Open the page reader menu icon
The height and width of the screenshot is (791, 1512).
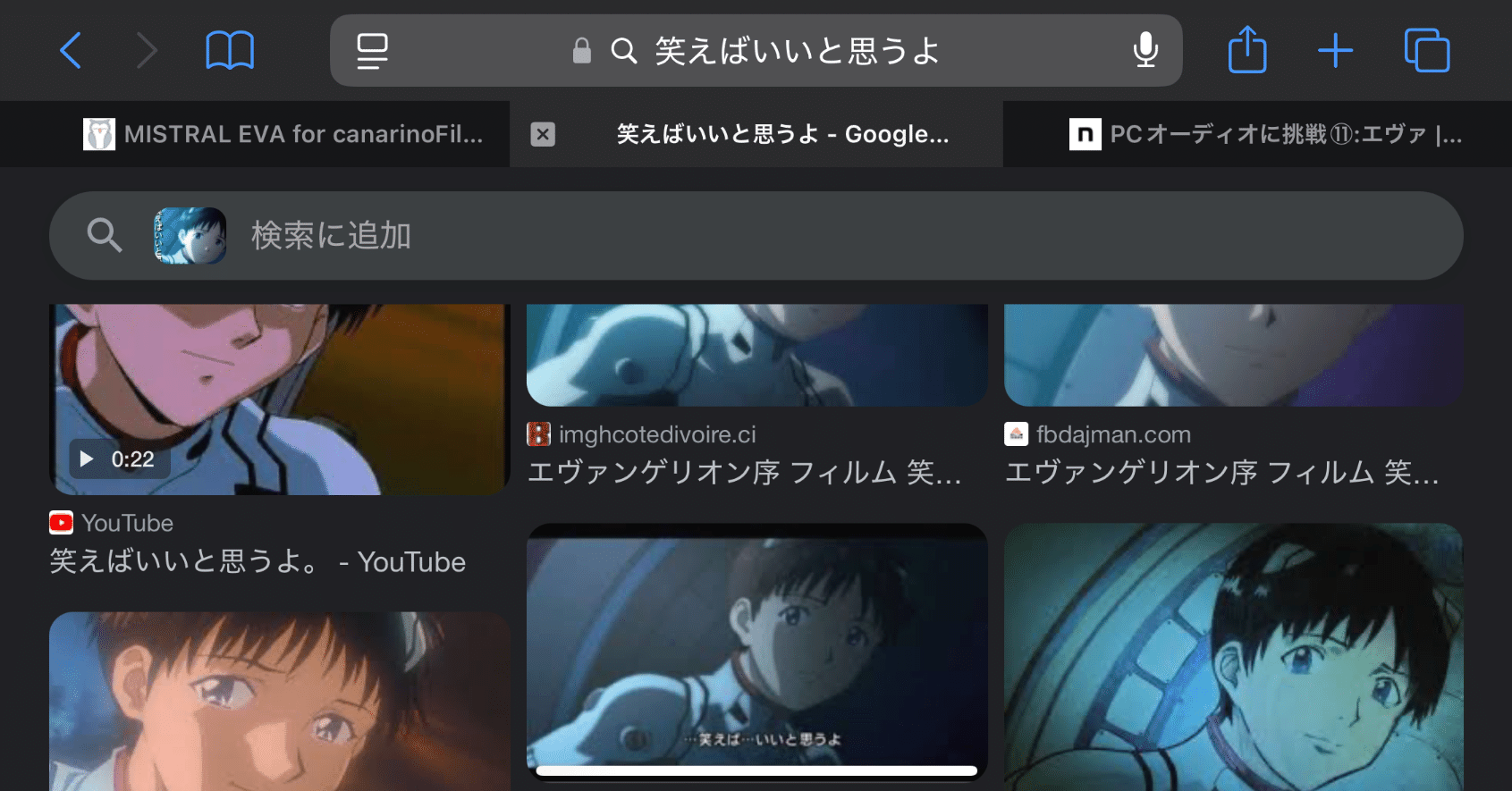pos(372,50)
